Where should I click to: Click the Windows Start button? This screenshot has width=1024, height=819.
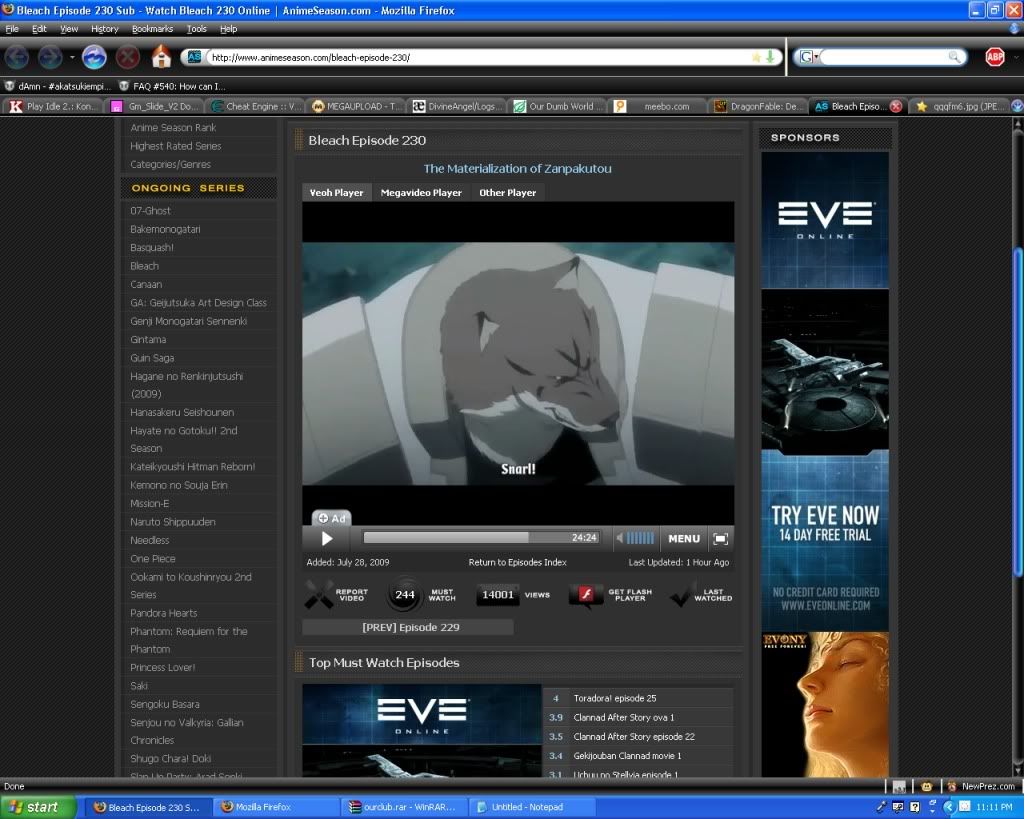point(38,807)
